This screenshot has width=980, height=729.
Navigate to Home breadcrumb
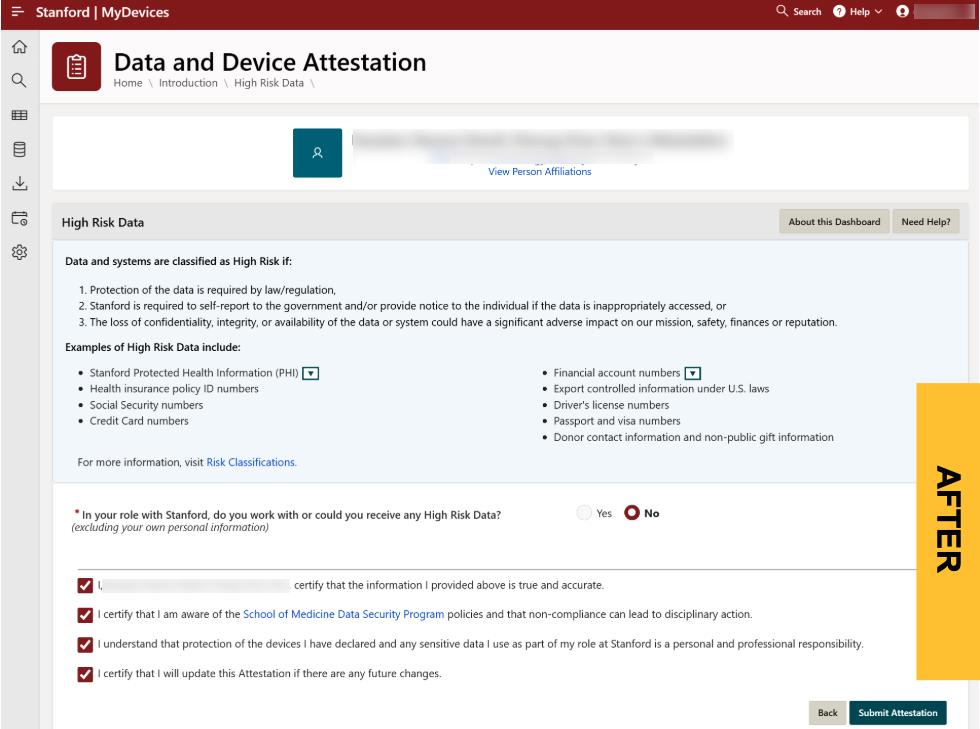[x=128, y=83]
